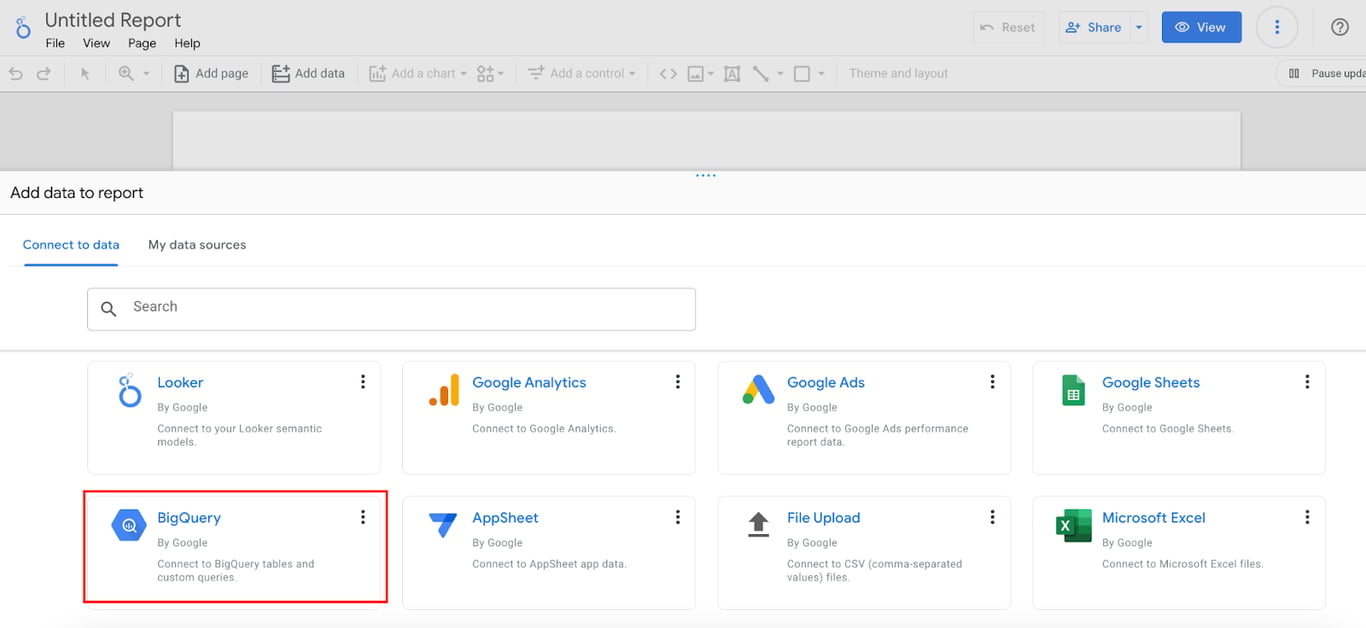Open the Page menu

(x=142, y=43)
